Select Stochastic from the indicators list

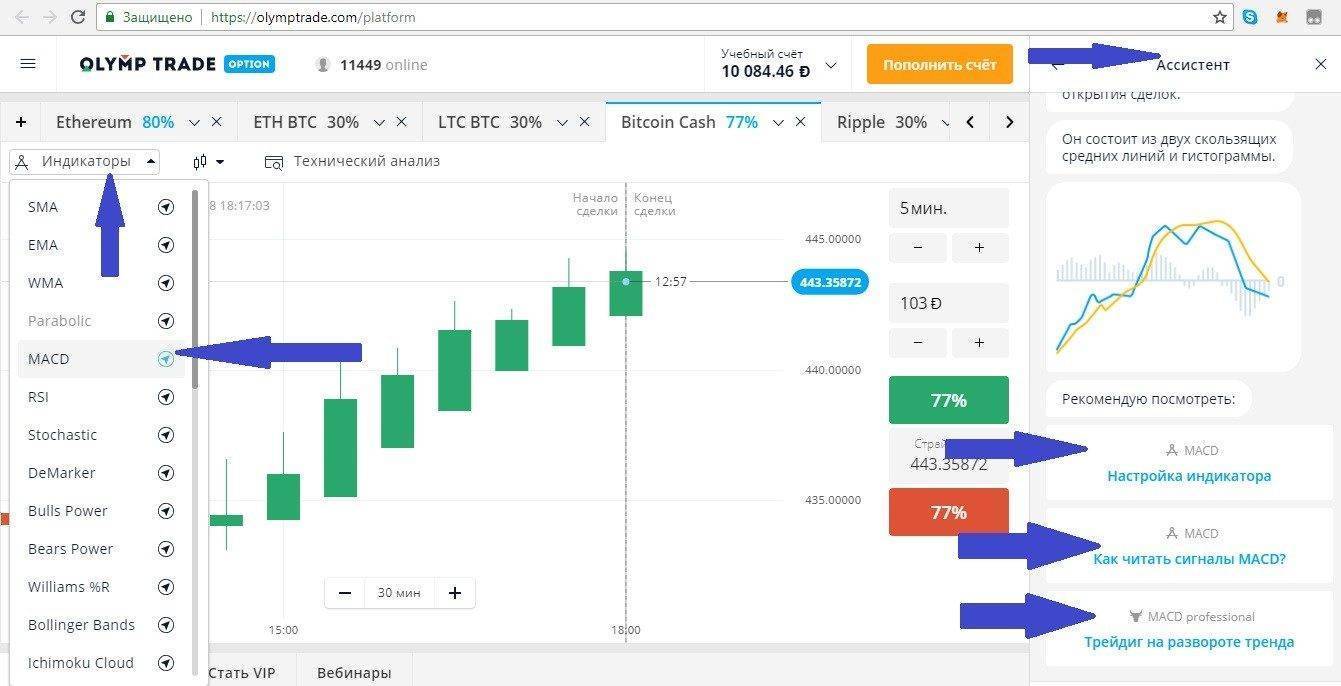coord(62,435)
